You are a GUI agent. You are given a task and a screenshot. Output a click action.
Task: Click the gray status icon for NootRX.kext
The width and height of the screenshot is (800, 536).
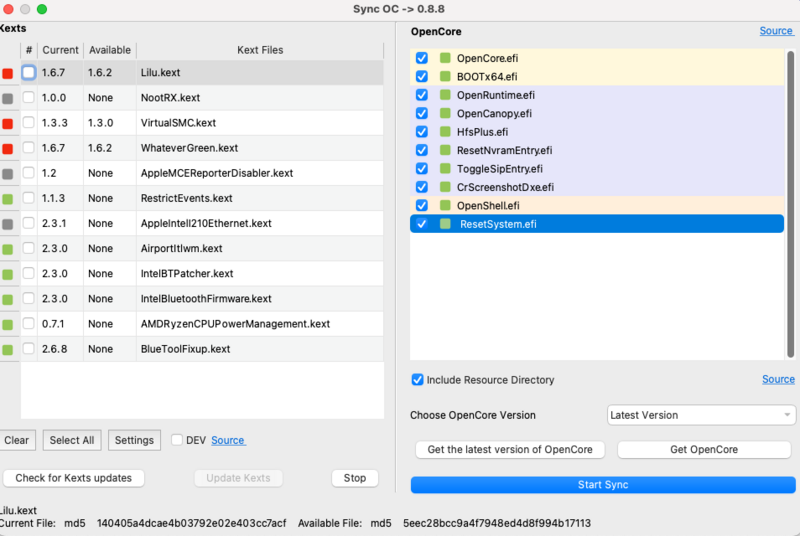pyautogui.click(x=8, y=98)
